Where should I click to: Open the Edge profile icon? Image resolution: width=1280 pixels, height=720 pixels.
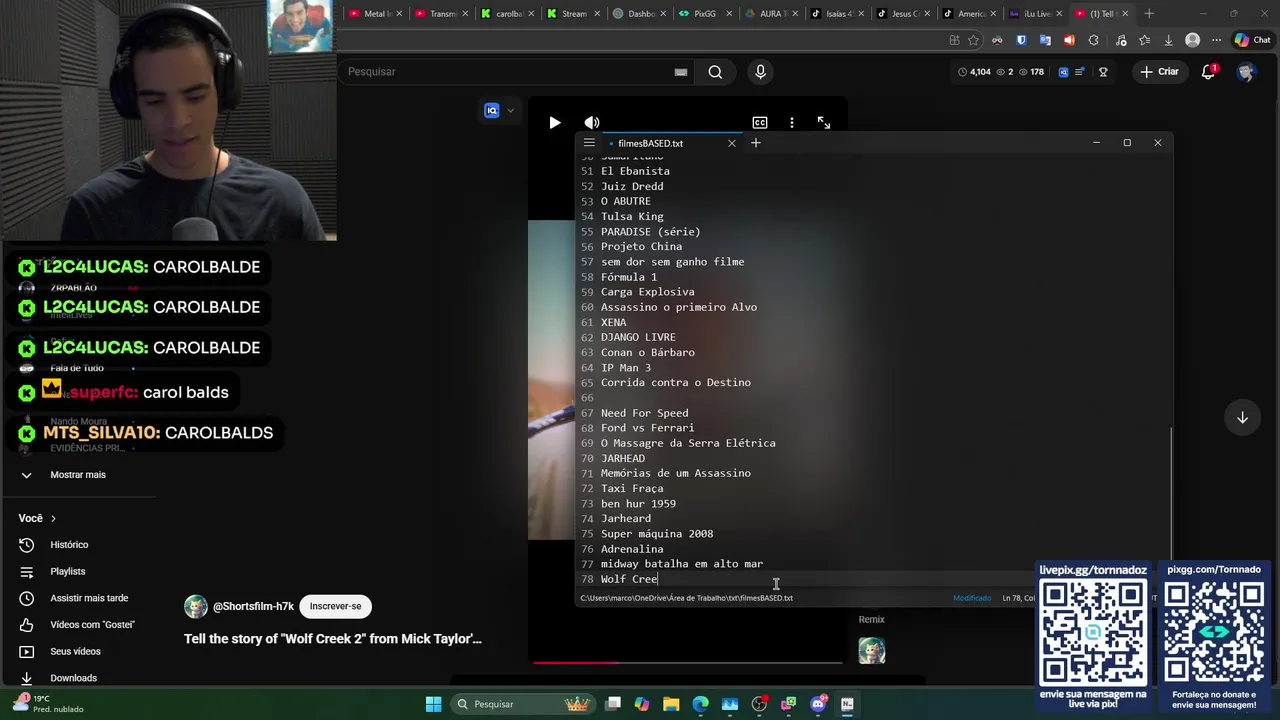point(1192,40)
